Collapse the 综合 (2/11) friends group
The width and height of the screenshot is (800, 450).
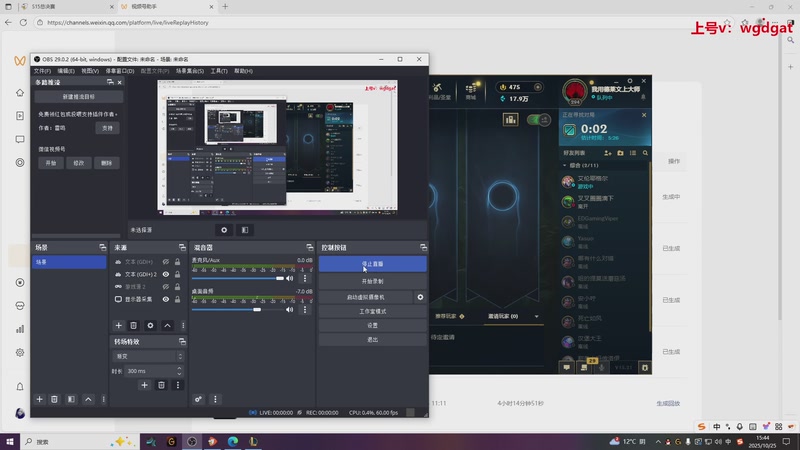[564, 165]
